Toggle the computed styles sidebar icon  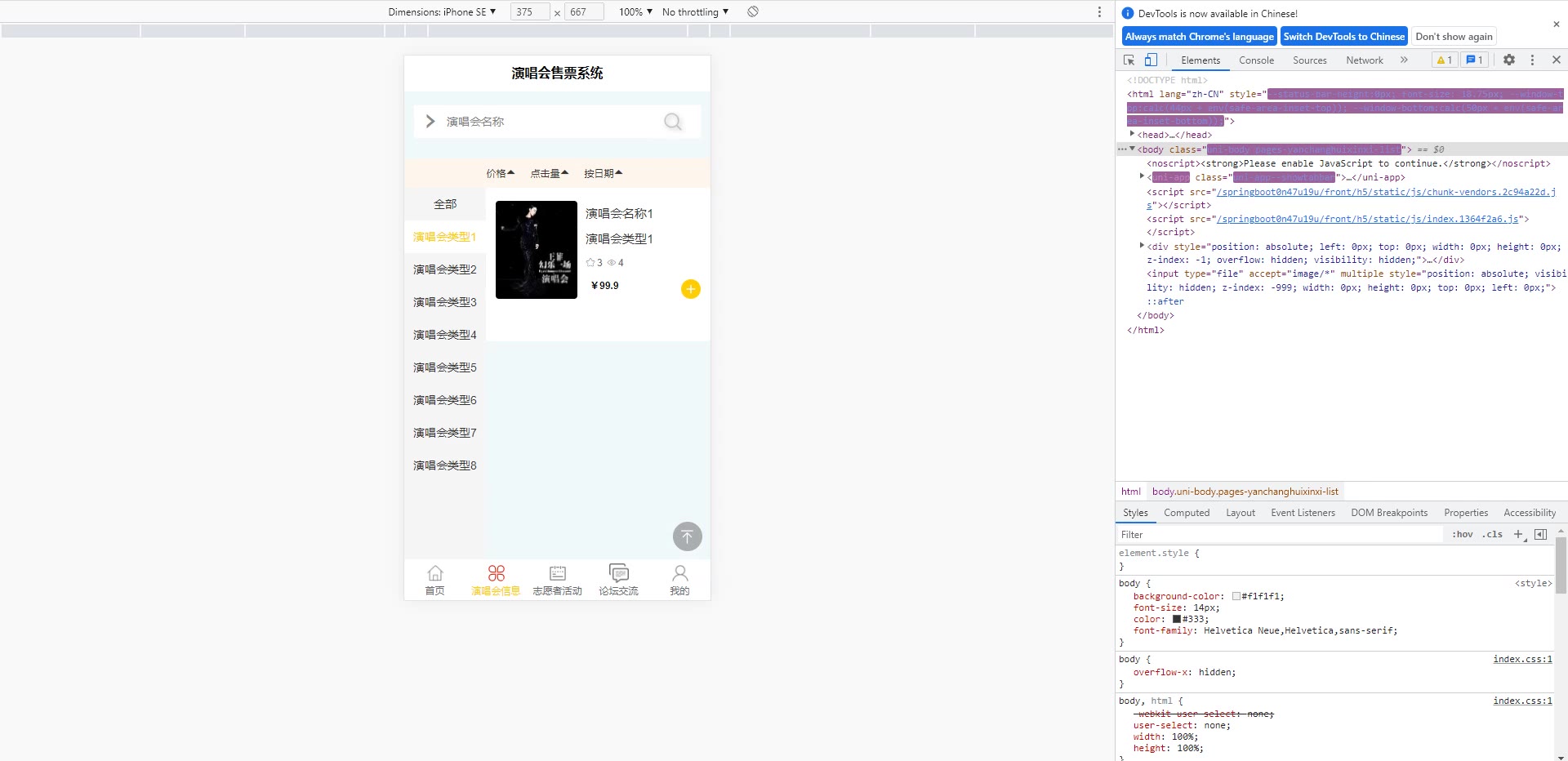point(1541,535)
